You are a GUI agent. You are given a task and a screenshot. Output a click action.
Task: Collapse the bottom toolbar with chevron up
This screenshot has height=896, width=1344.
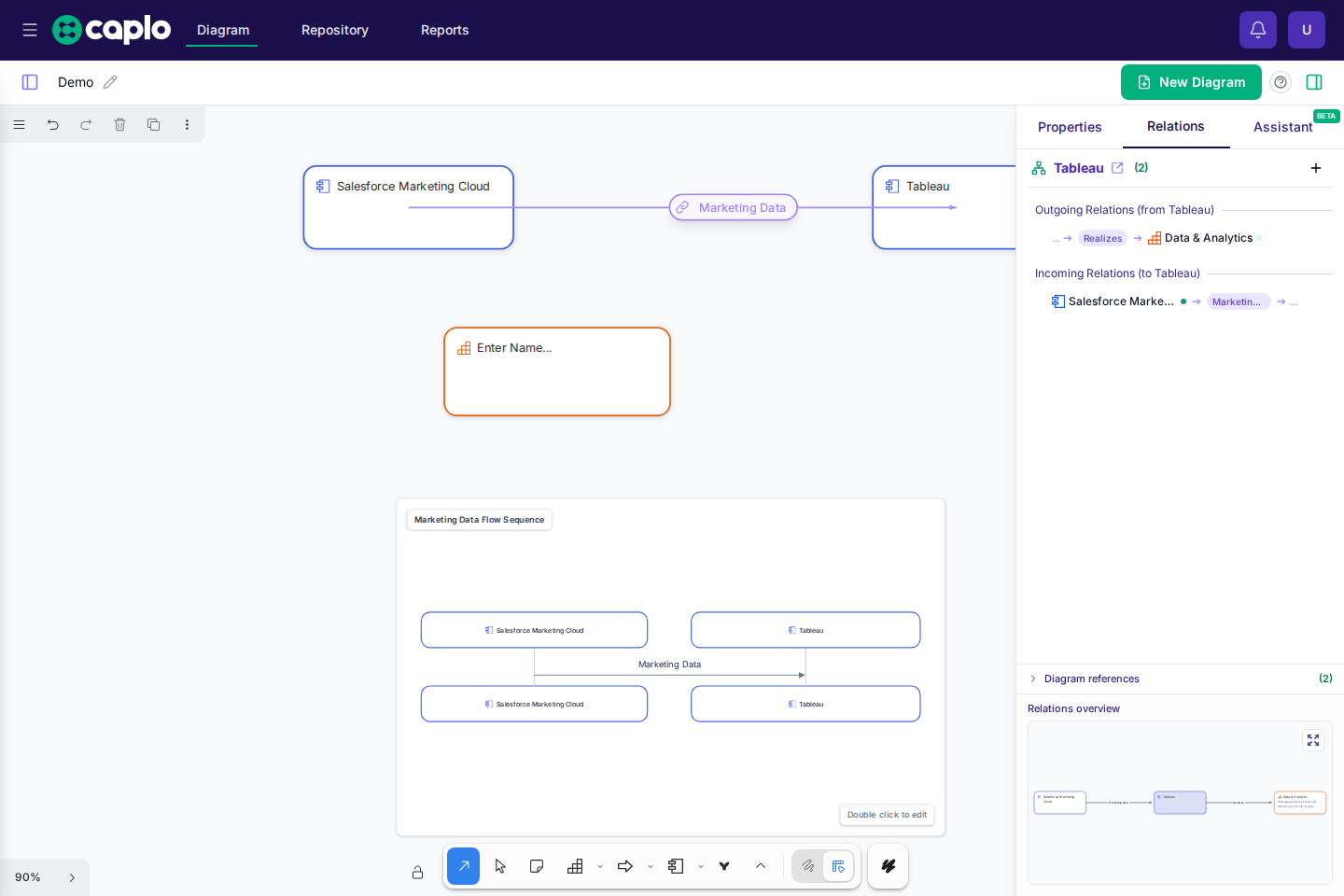tap(761, 866)
